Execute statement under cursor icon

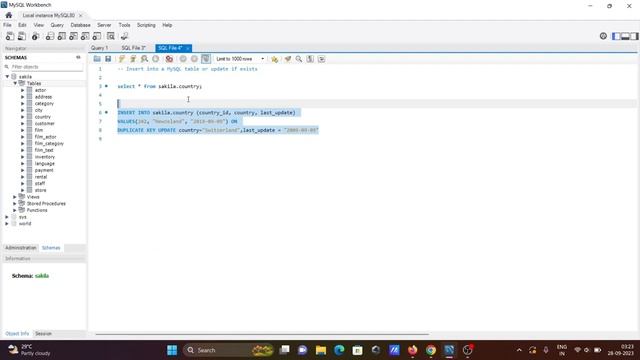(133, 59)
